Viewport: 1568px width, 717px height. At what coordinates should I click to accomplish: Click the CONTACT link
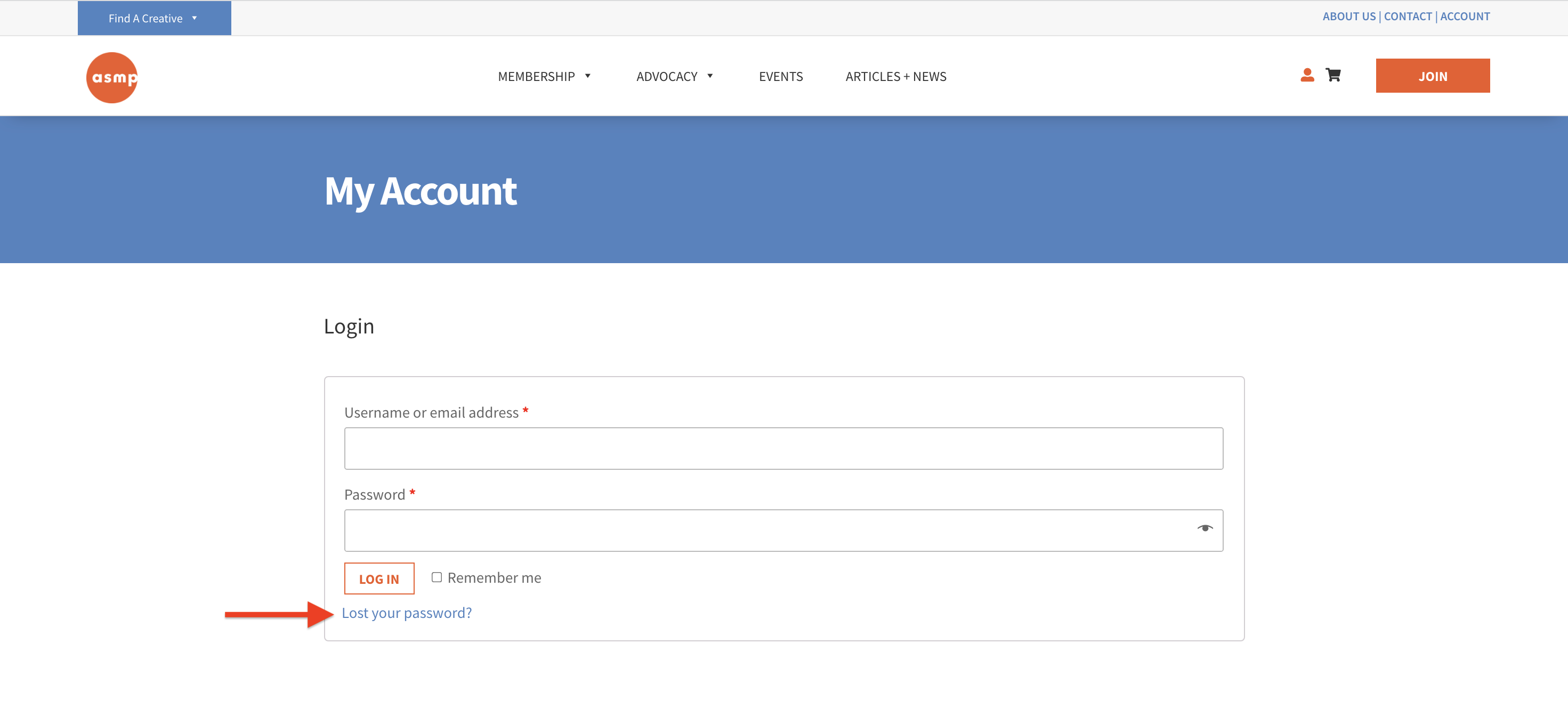click(1405, 16)
